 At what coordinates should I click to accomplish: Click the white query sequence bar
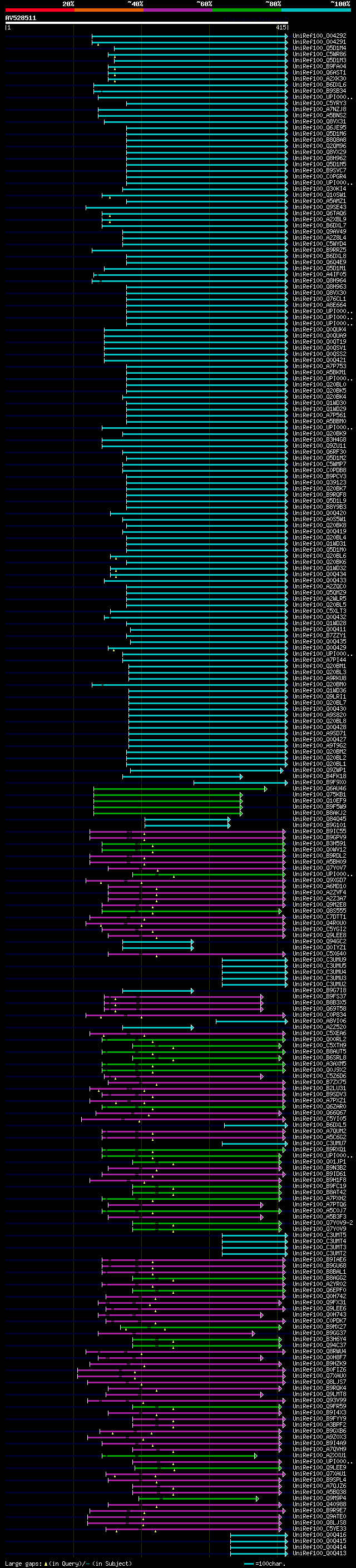147,22
